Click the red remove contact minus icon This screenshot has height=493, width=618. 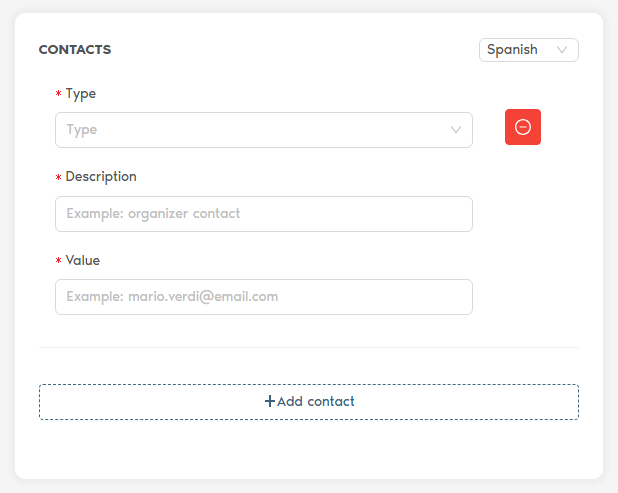pos(522,127)
